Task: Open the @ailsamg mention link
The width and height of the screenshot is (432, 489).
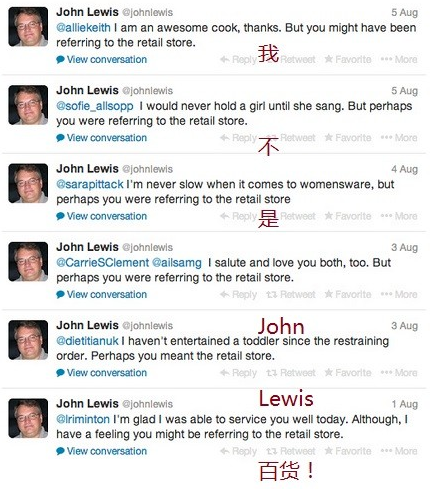Action: point(177,263)
